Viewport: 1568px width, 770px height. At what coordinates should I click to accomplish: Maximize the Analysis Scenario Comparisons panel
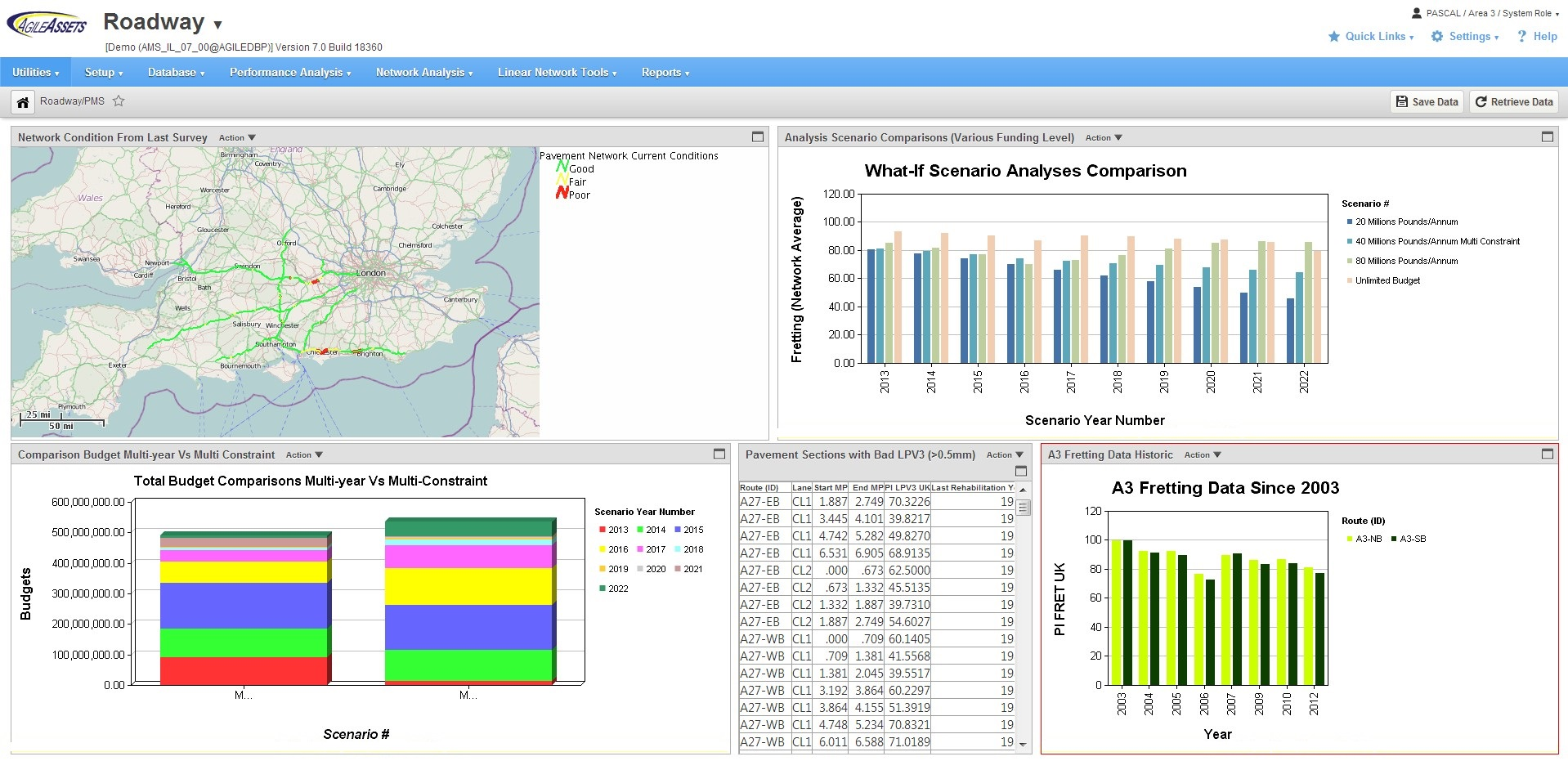(x=1548, y=137)
